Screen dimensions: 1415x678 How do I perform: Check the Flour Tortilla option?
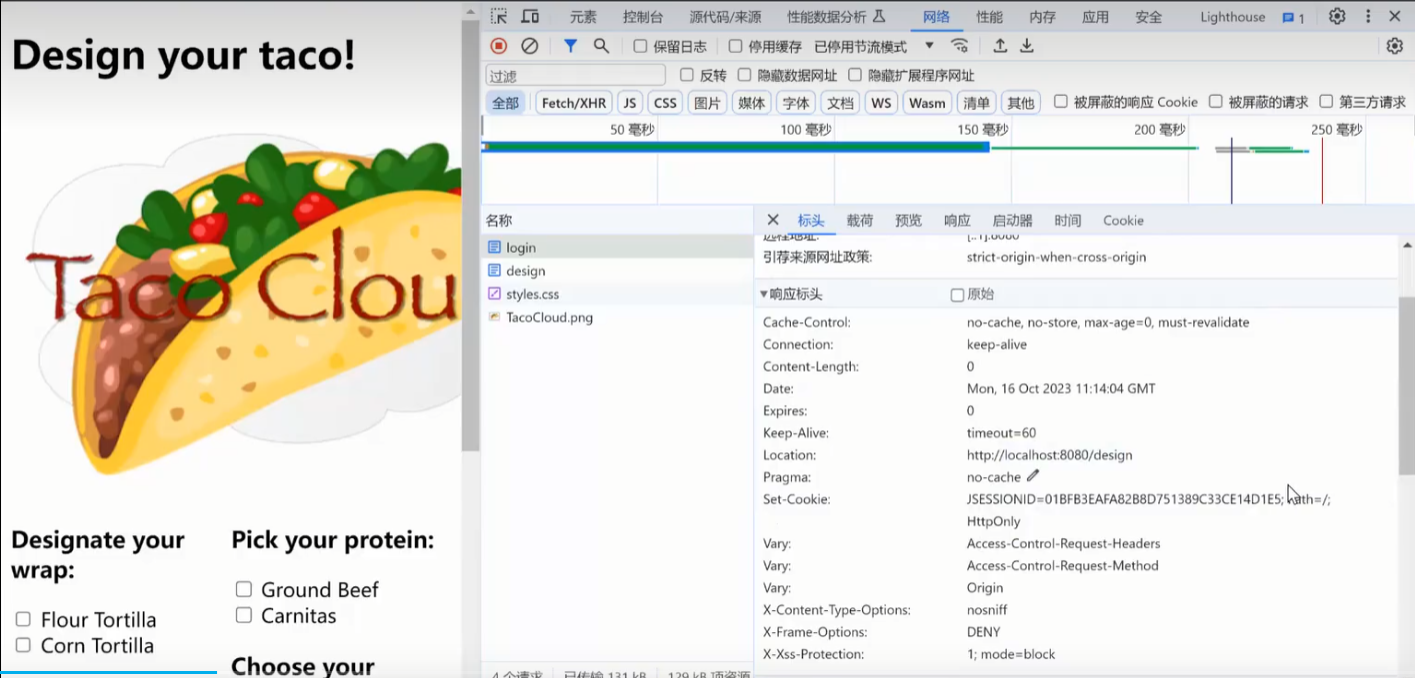pyautogui.click(x=23, y=620)
